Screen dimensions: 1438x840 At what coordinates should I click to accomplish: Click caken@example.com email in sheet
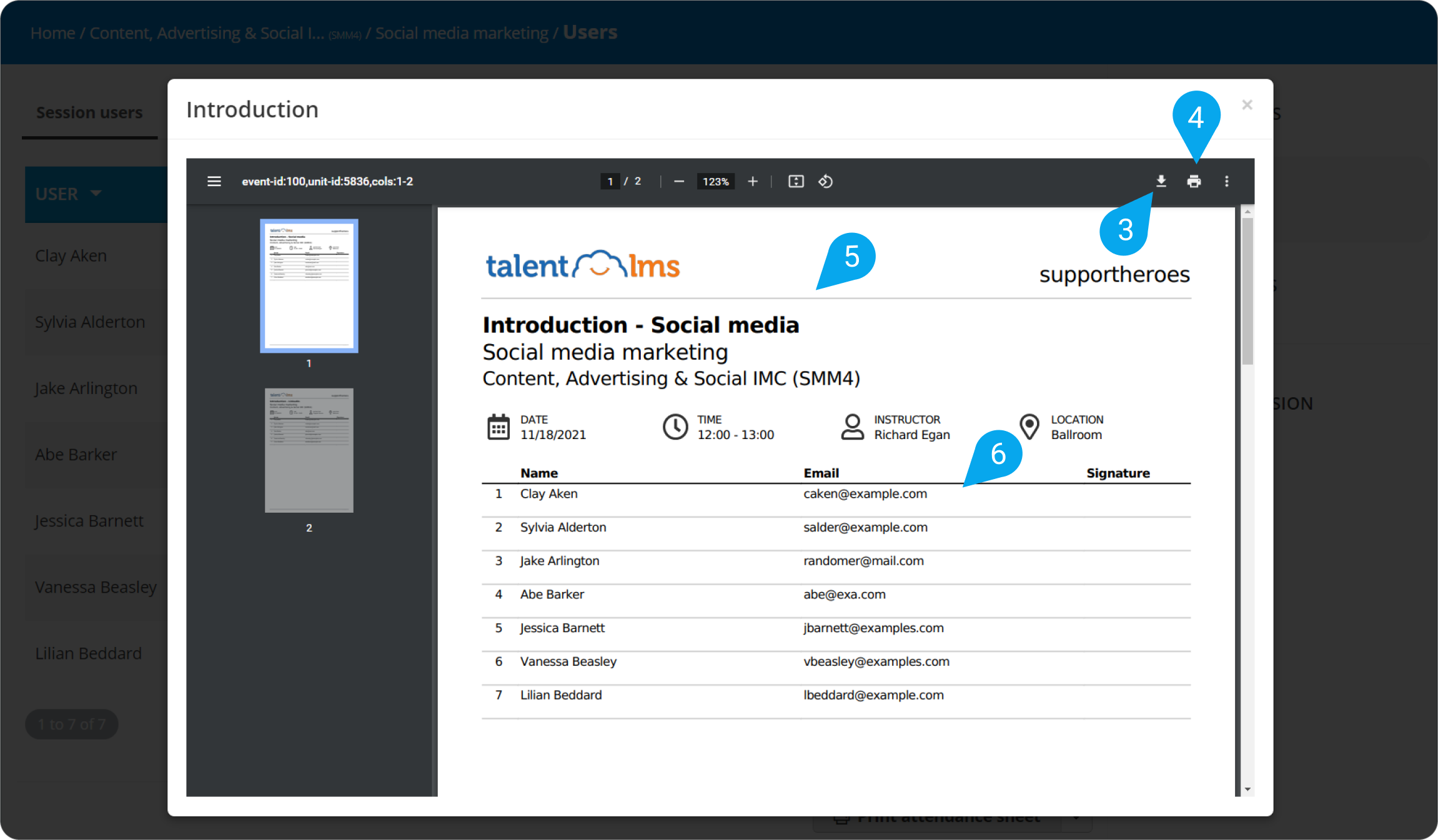click(x=865, y=494)
